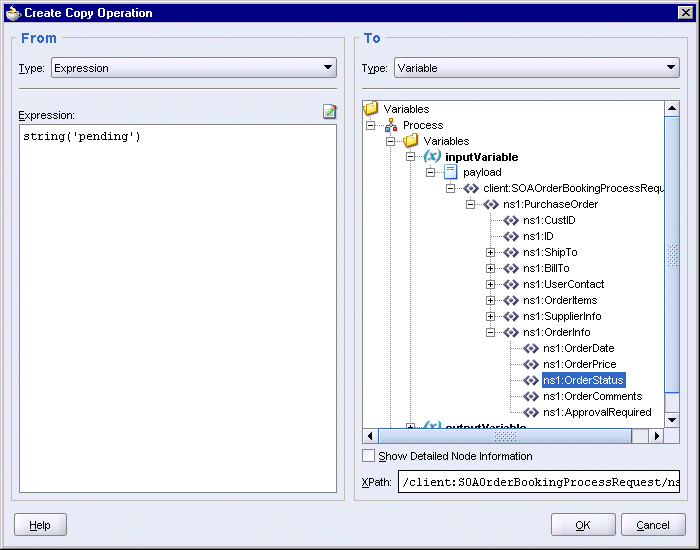700x550 pixels.
Task: Expand the ns1:OrderItems node
Action: pos(491,301)
